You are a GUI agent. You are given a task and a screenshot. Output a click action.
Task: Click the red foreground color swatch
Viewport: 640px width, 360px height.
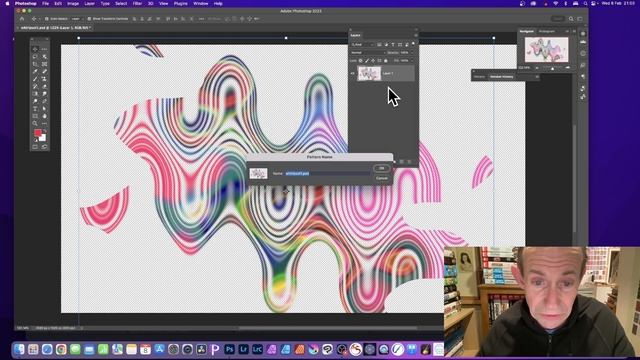tap(38, 132)
